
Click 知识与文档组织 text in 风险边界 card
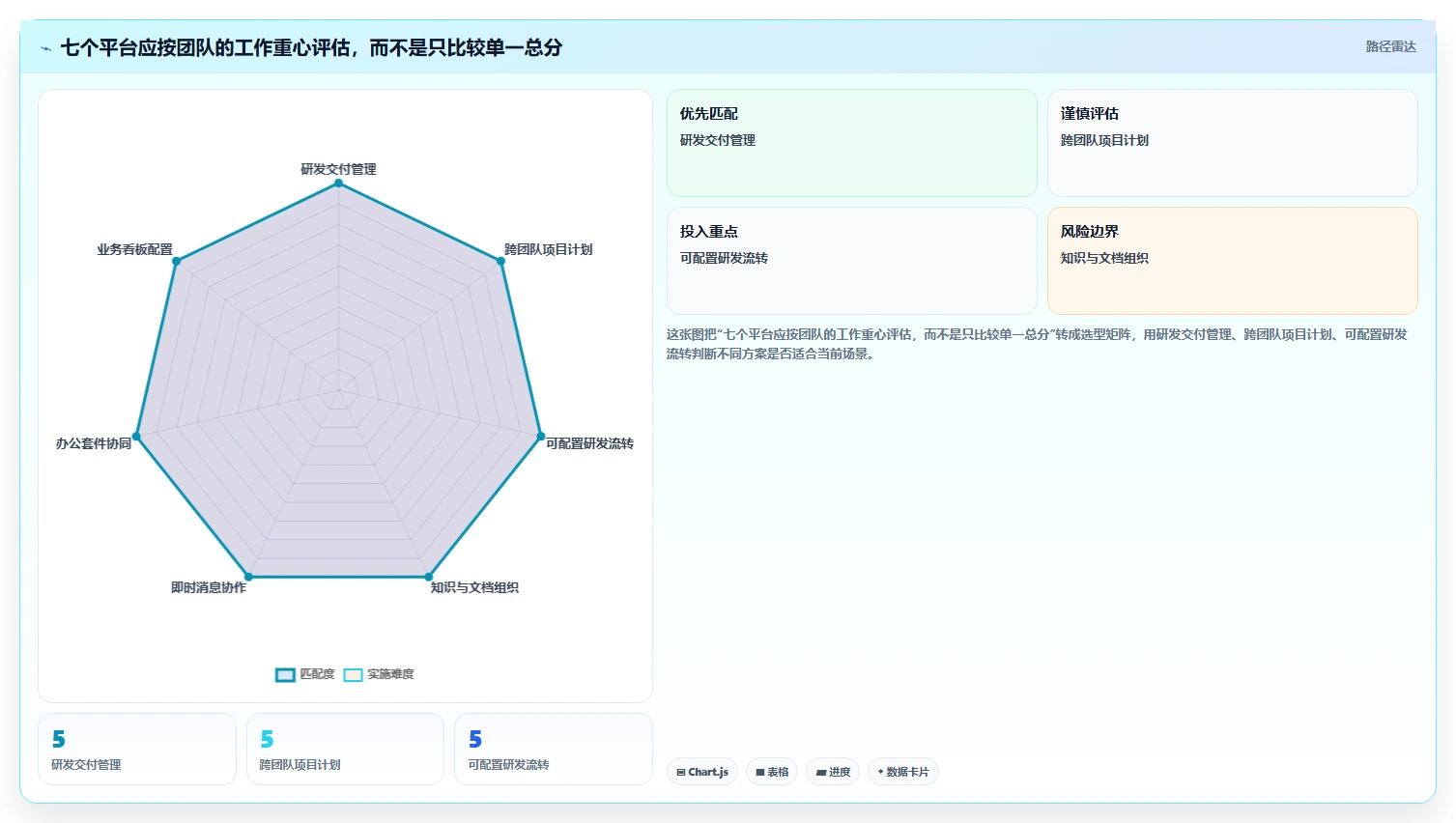[1104, 258]
